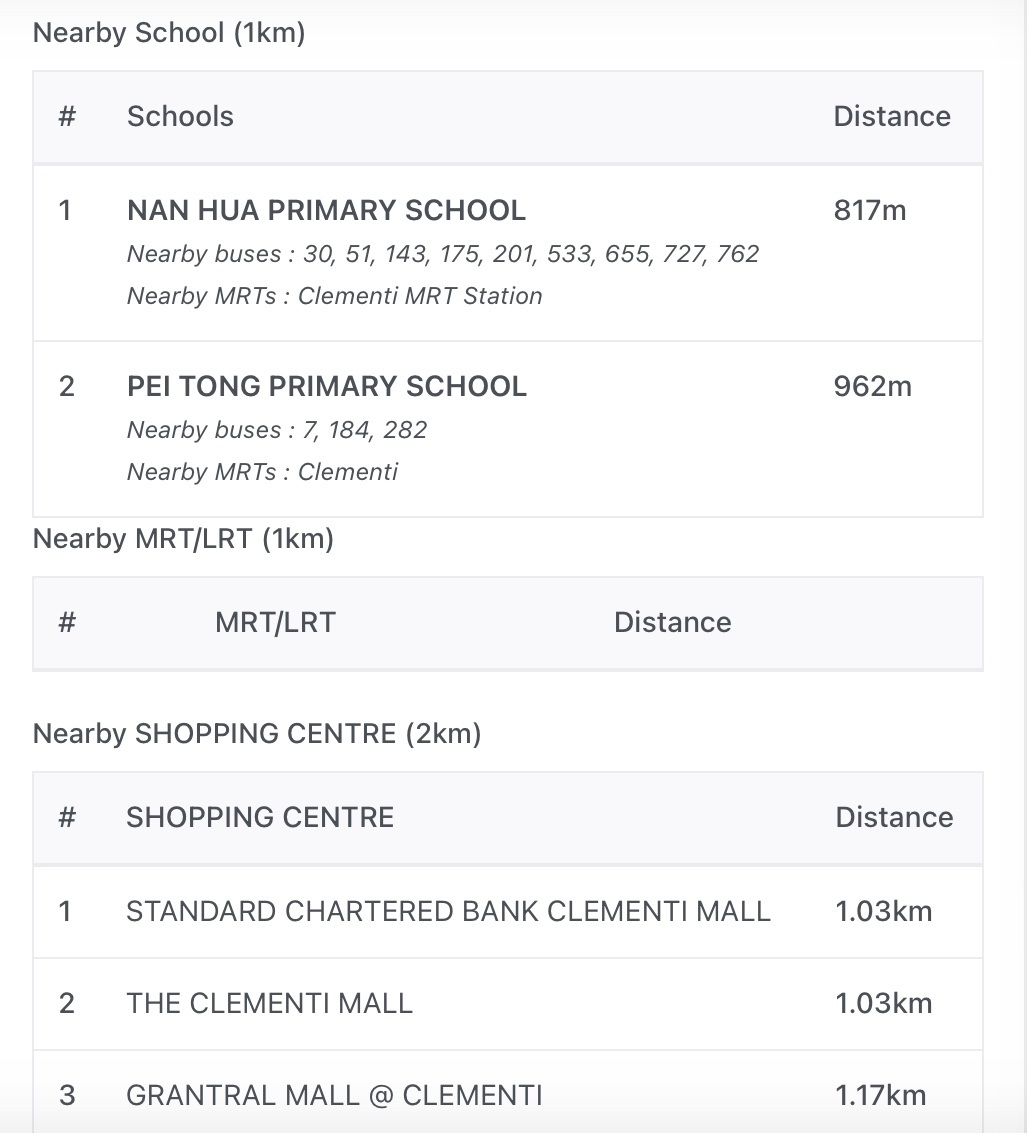This screenshot has width=1027, height=1138.
Task: Click SHOPPING CENTRE column header
Action: pos(260,818)
